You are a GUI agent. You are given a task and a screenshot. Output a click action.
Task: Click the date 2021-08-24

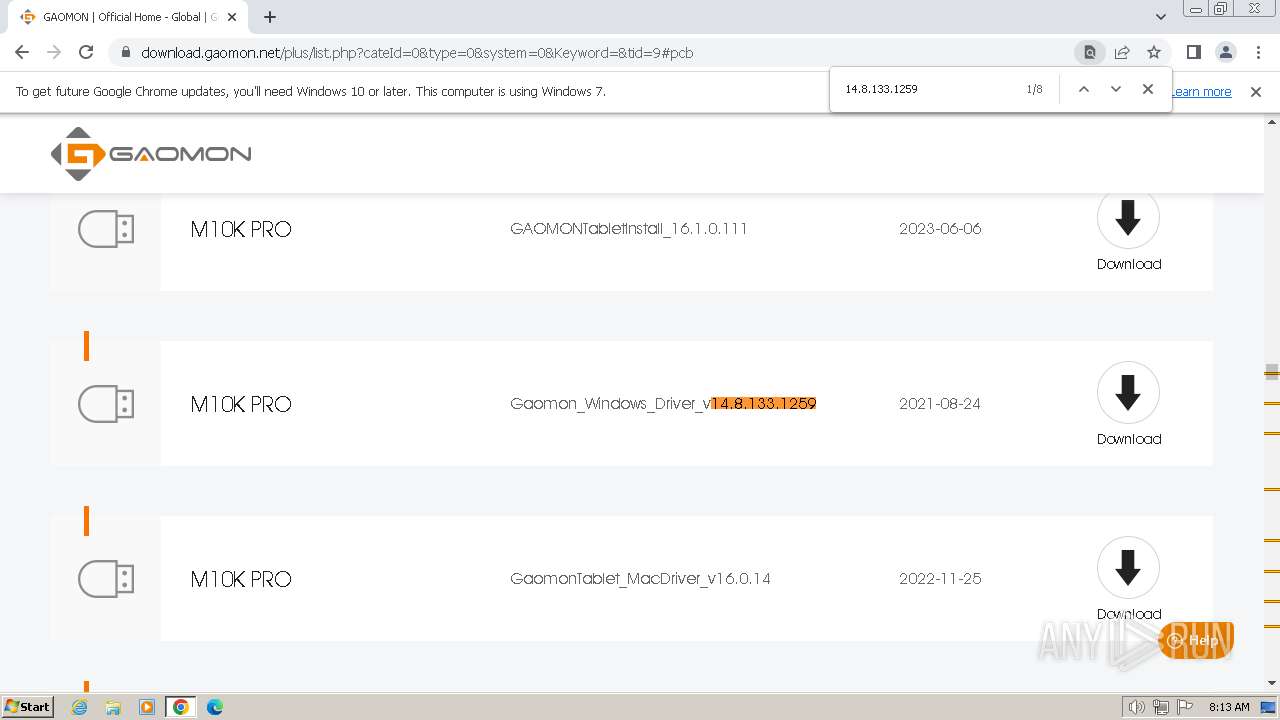[x=940, y=403]
